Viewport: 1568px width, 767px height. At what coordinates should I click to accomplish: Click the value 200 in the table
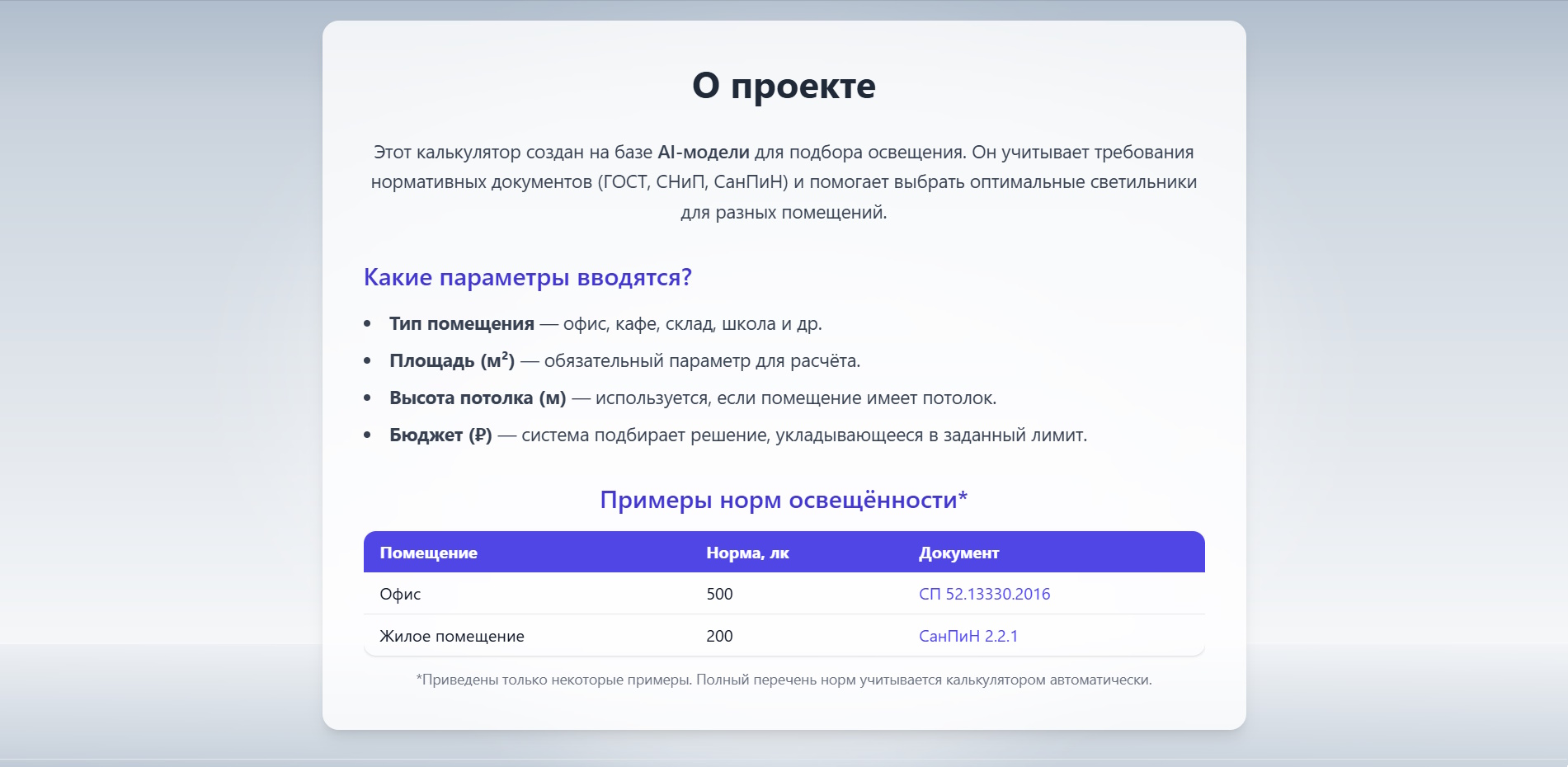719,636
